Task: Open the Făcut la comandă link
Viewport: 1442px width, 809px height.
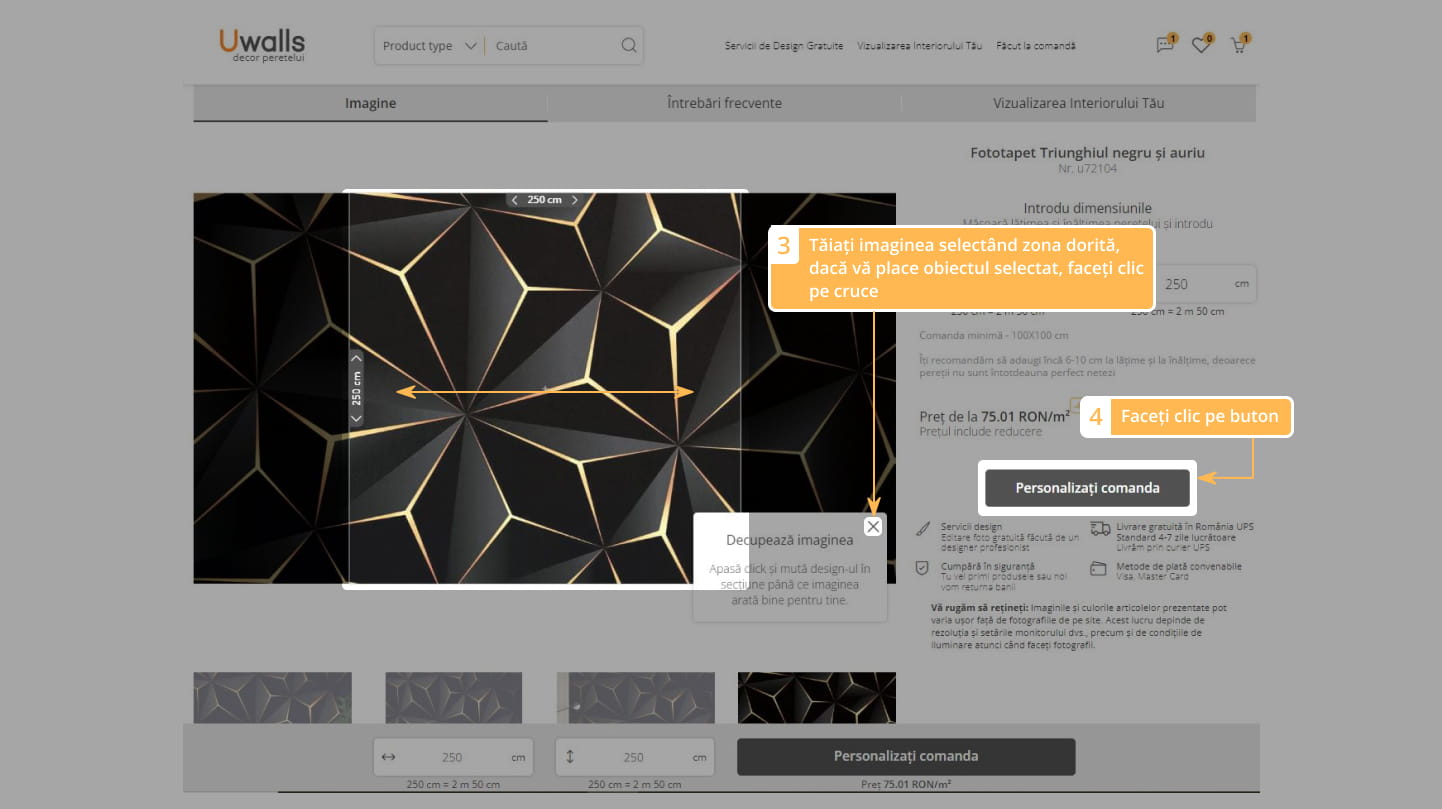Action: [1035, 46]
